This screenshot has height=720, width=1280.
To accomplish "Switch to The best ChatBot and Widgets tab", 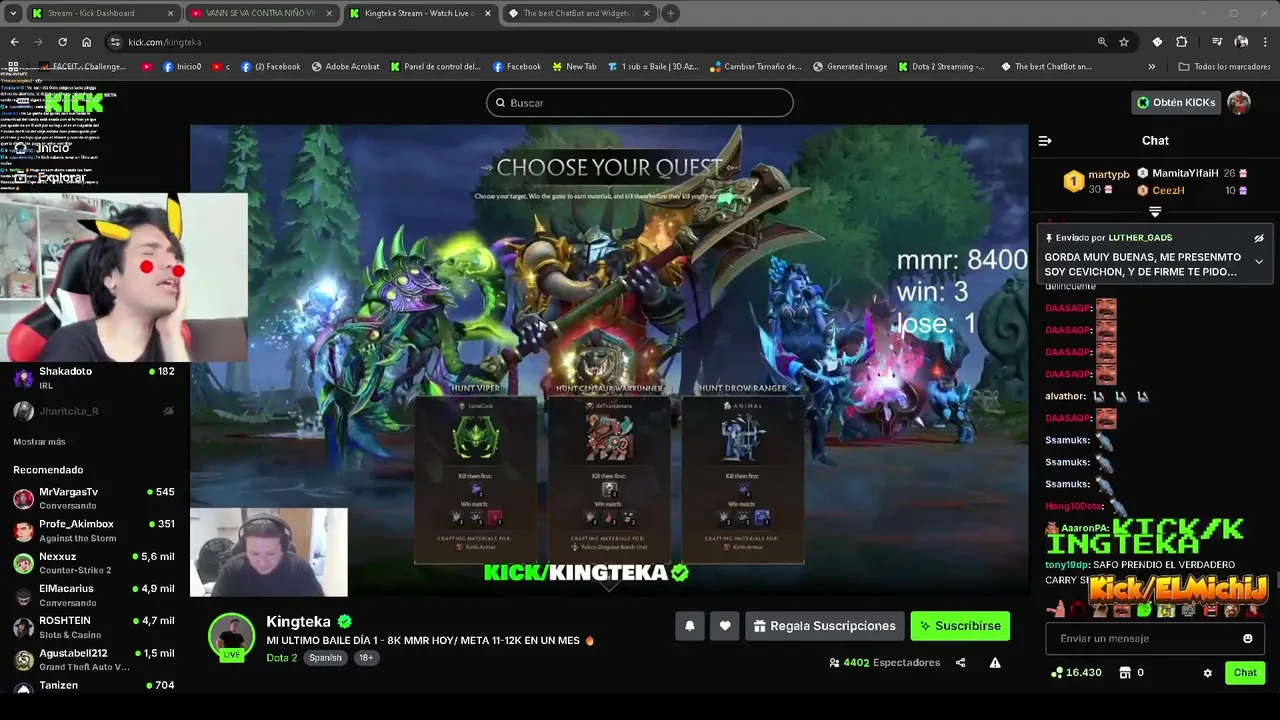I will [579, 13].
